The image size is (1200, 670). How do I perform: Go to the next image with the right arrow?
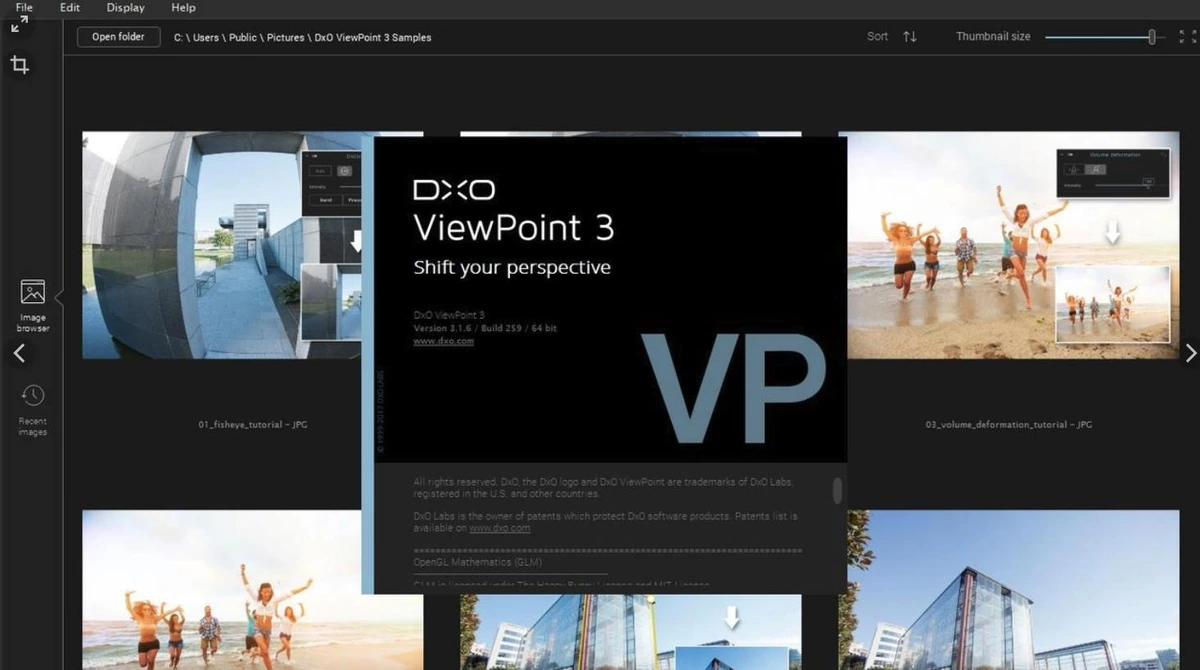(x=1190, y=353)
